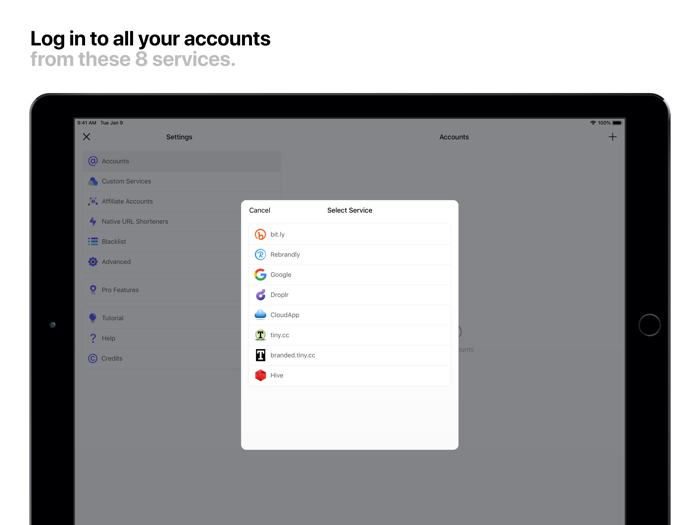Click the Credits copyright icon
Screen dimensions: 700x525
[93, 358]
